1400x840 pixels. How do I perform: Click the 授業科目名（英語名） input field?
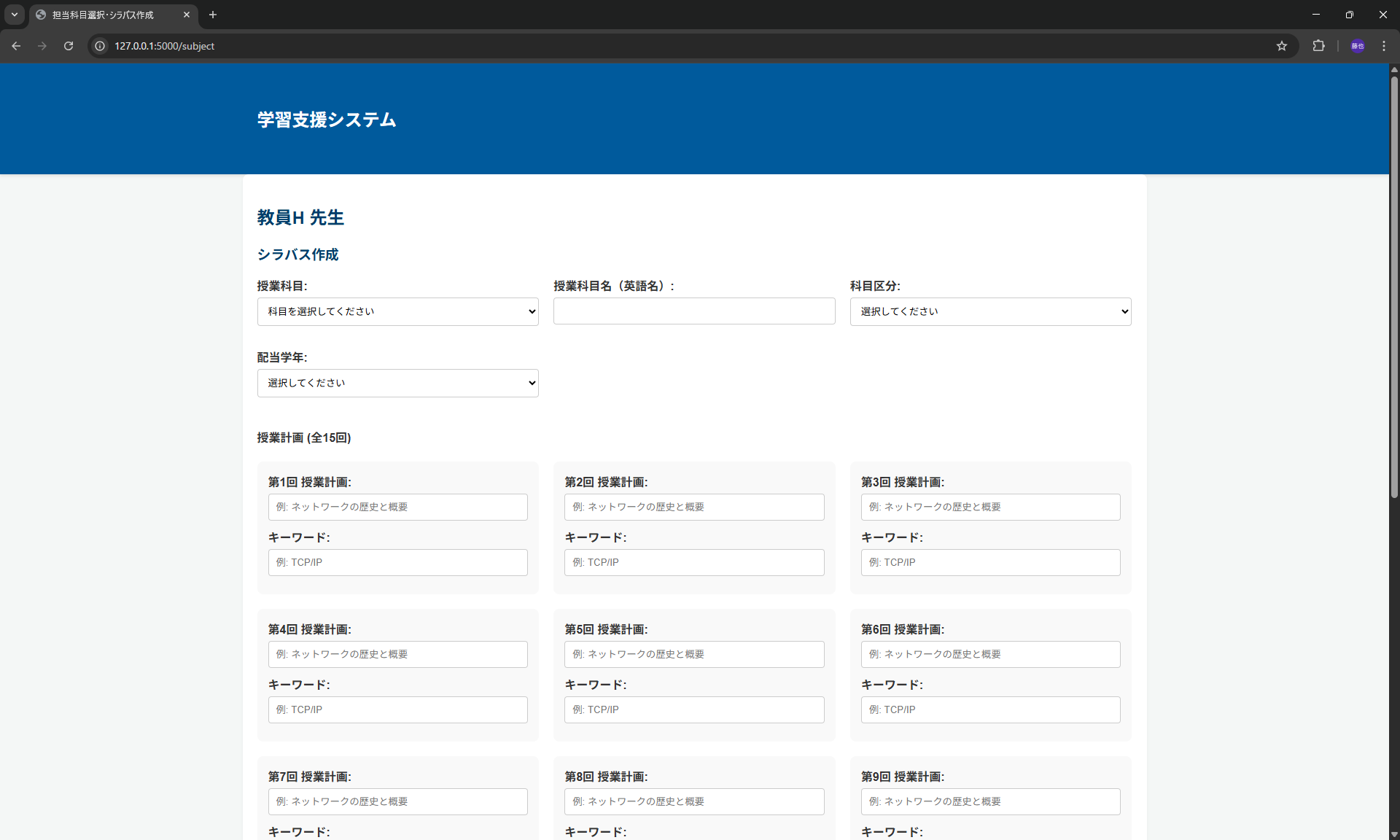click(x=693, y=311)
